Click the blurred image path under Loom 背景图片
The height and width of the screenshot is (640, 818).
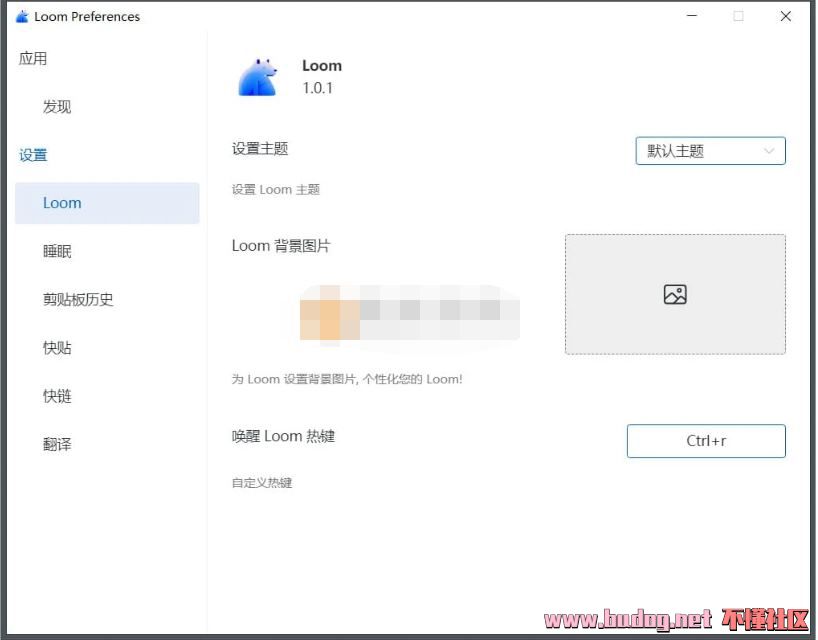click(410, 313)
